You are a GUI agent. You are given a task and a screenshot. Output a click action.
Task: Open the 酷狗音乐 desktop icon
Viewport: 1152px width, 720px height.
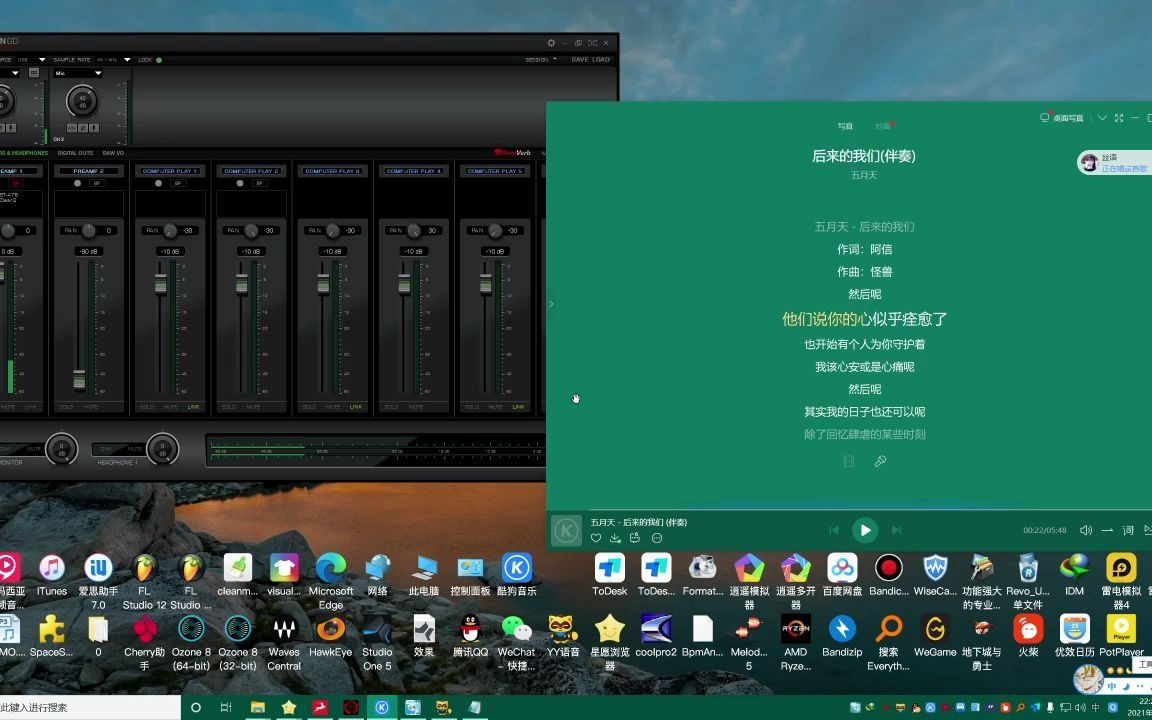point(516,575)
